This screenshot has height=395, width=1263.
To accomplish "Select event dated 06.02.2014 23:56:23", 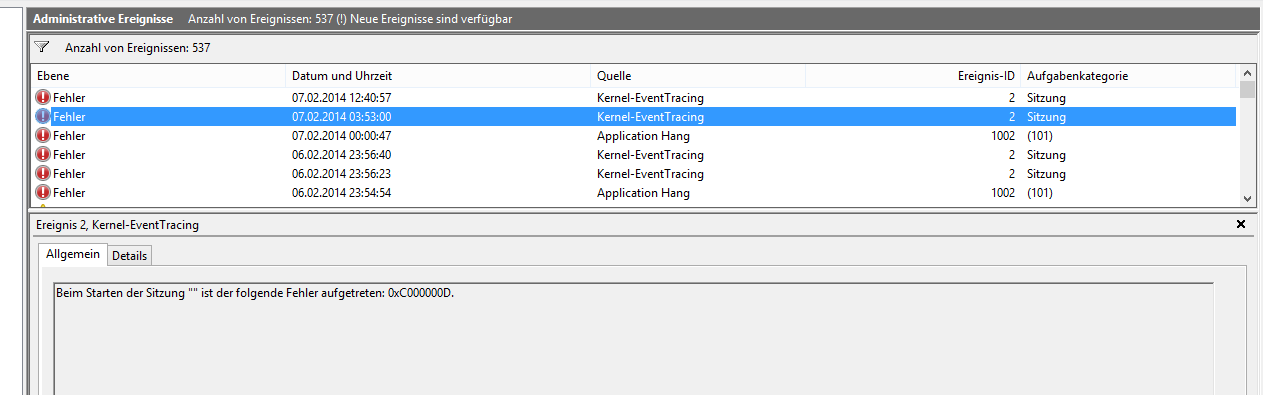I will pyautogui.click(x=634, y=173).
